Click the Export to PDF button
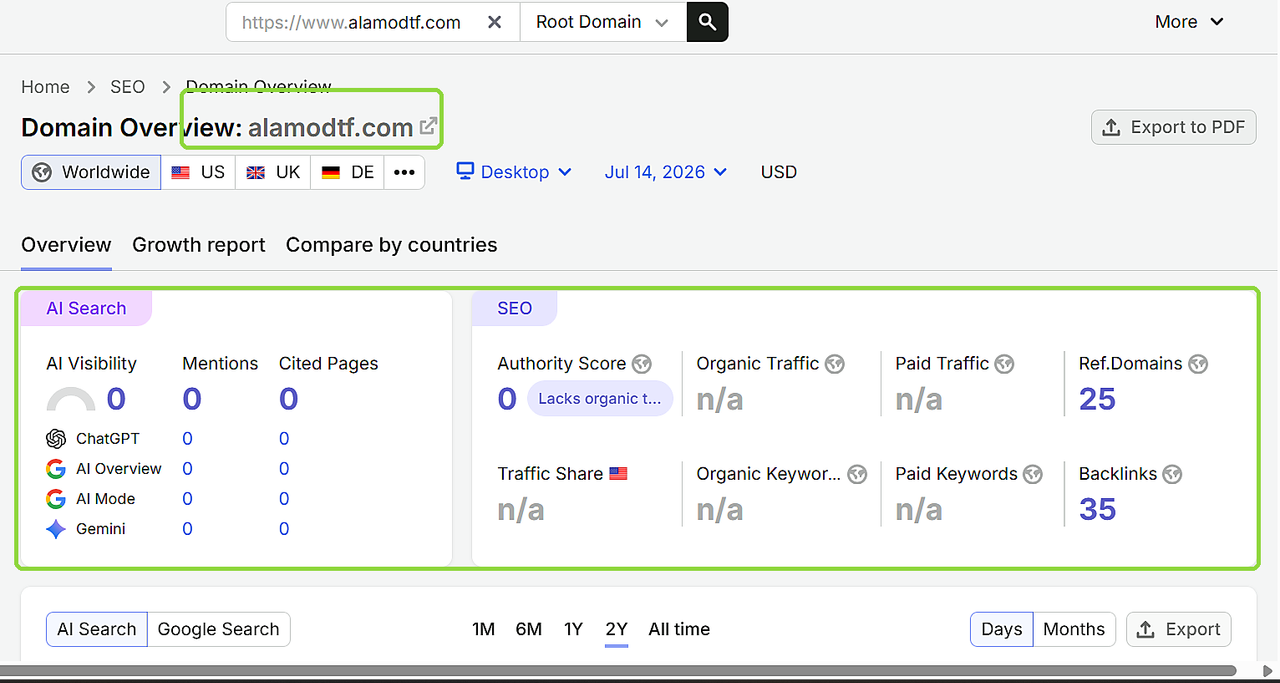 point(1173,127)
